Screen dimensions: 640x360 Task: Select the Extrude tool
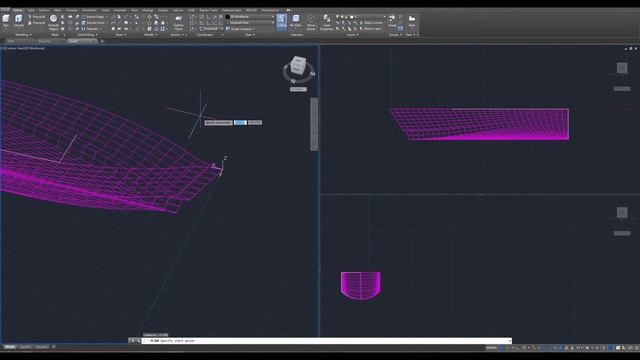19,20
